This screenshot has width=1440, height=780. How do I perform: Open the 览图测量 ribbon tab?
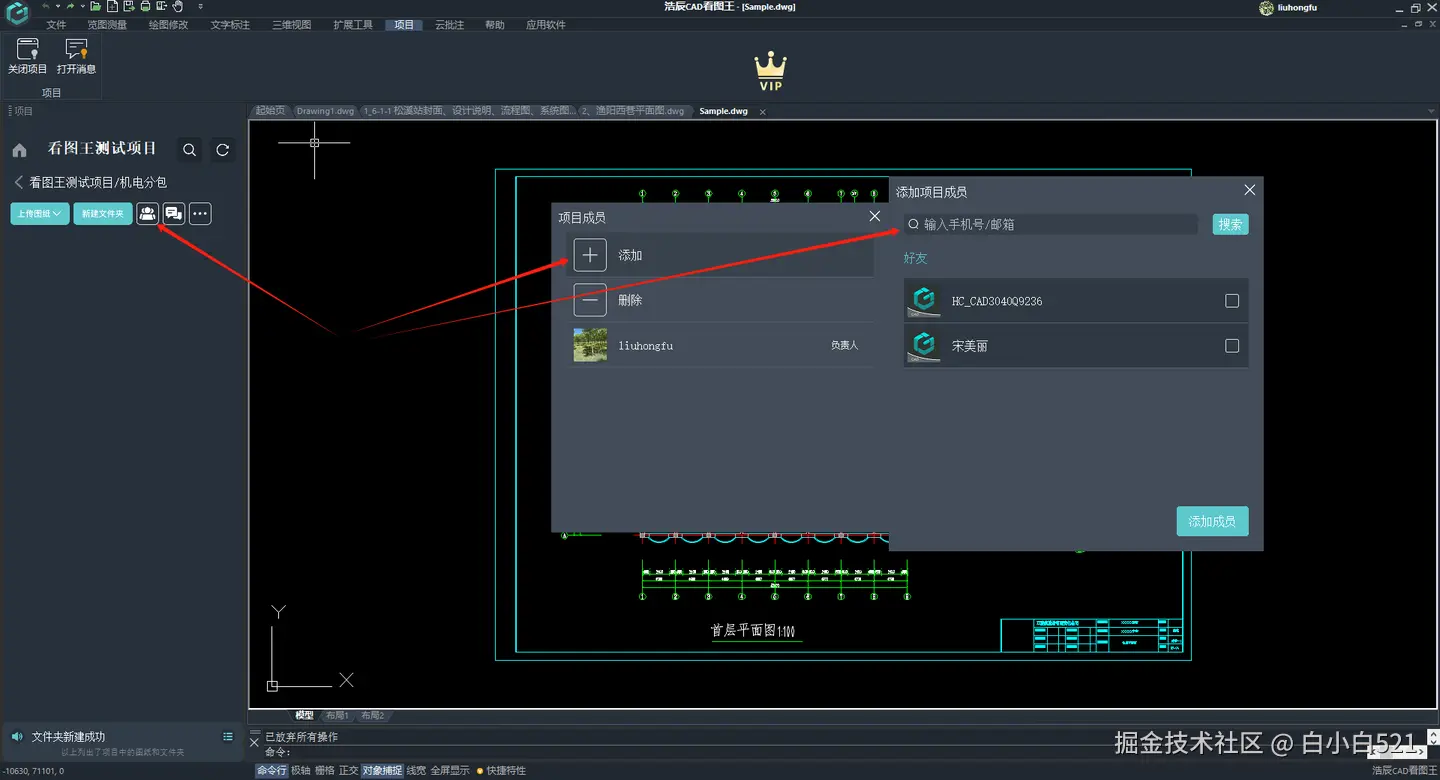[x=107, y=25]
